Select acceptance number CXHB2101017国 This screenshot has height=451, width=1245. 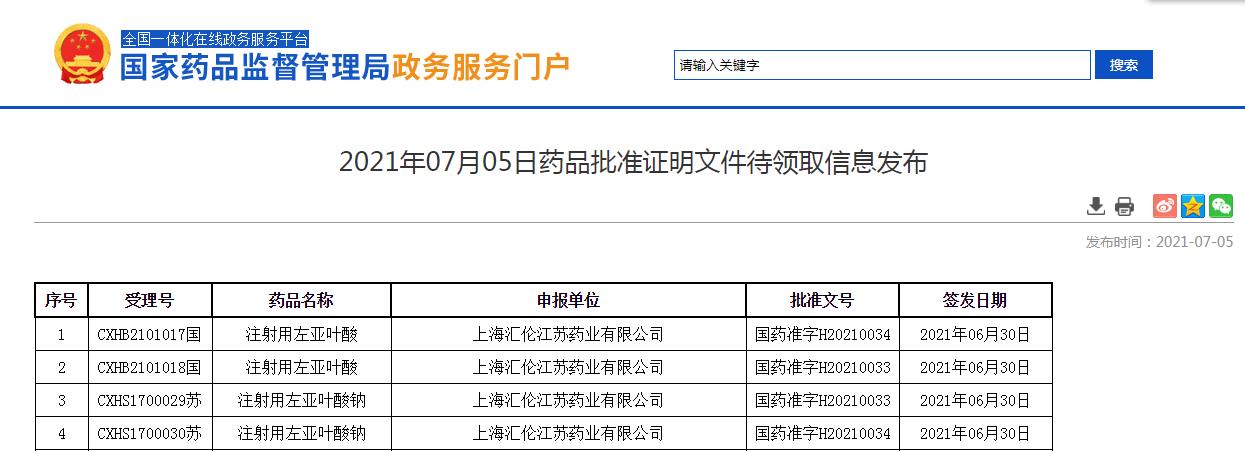[x=150, y=334]
